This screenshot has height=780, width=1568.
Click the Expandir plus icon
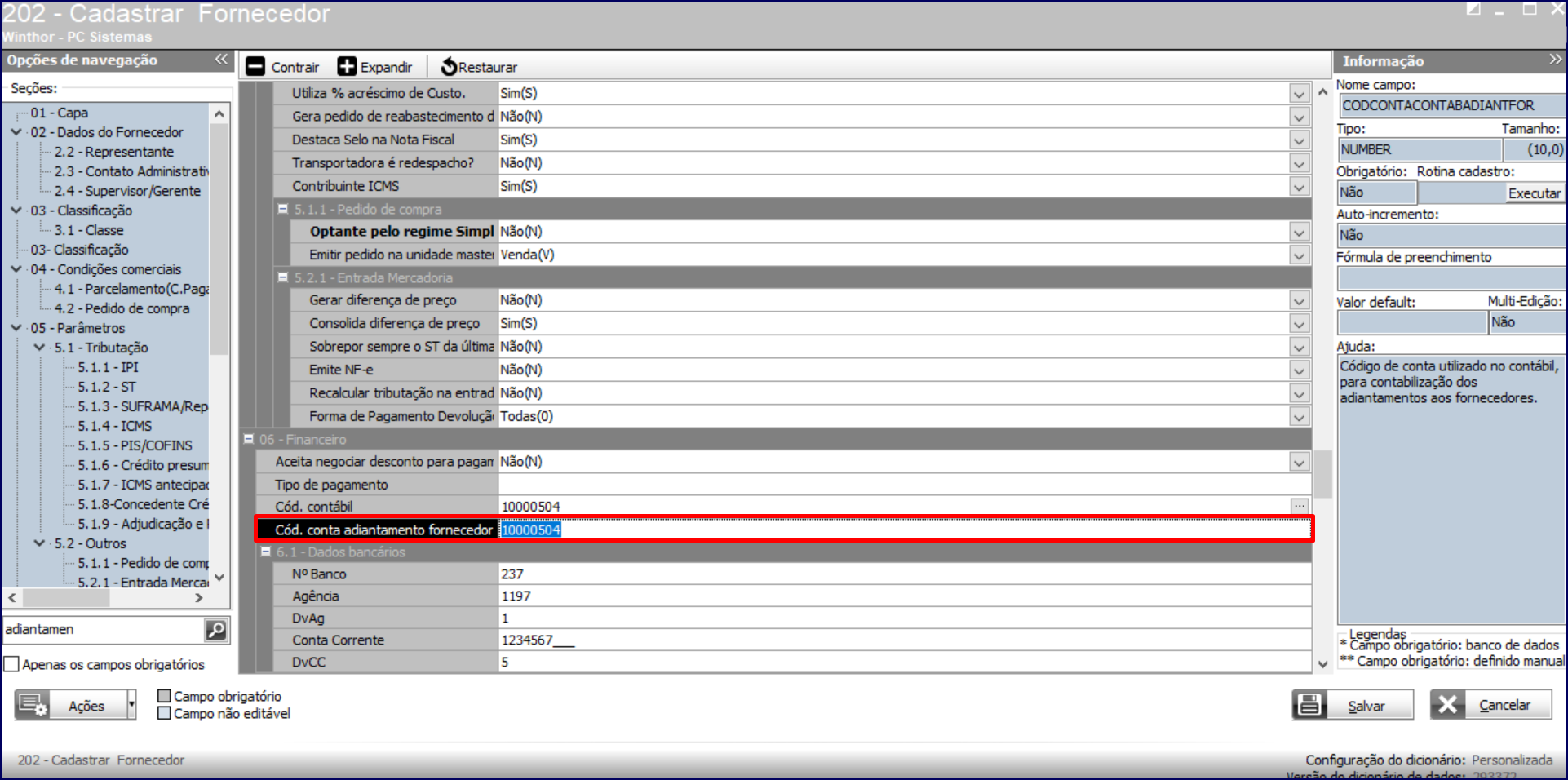click(348, 67)
